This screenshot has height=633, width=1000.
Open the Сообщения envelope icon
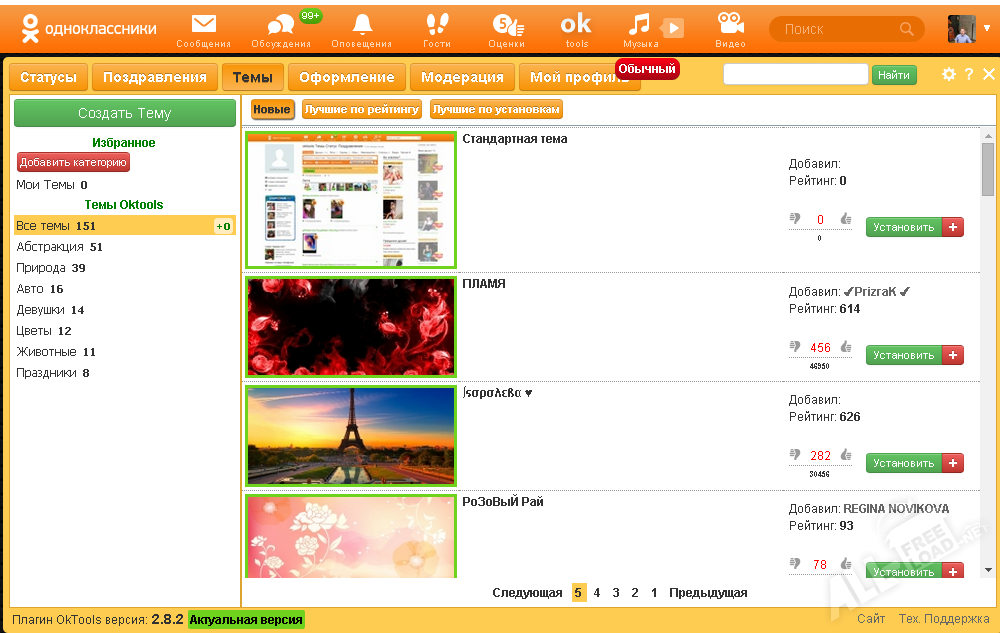(x=204, y=26)
